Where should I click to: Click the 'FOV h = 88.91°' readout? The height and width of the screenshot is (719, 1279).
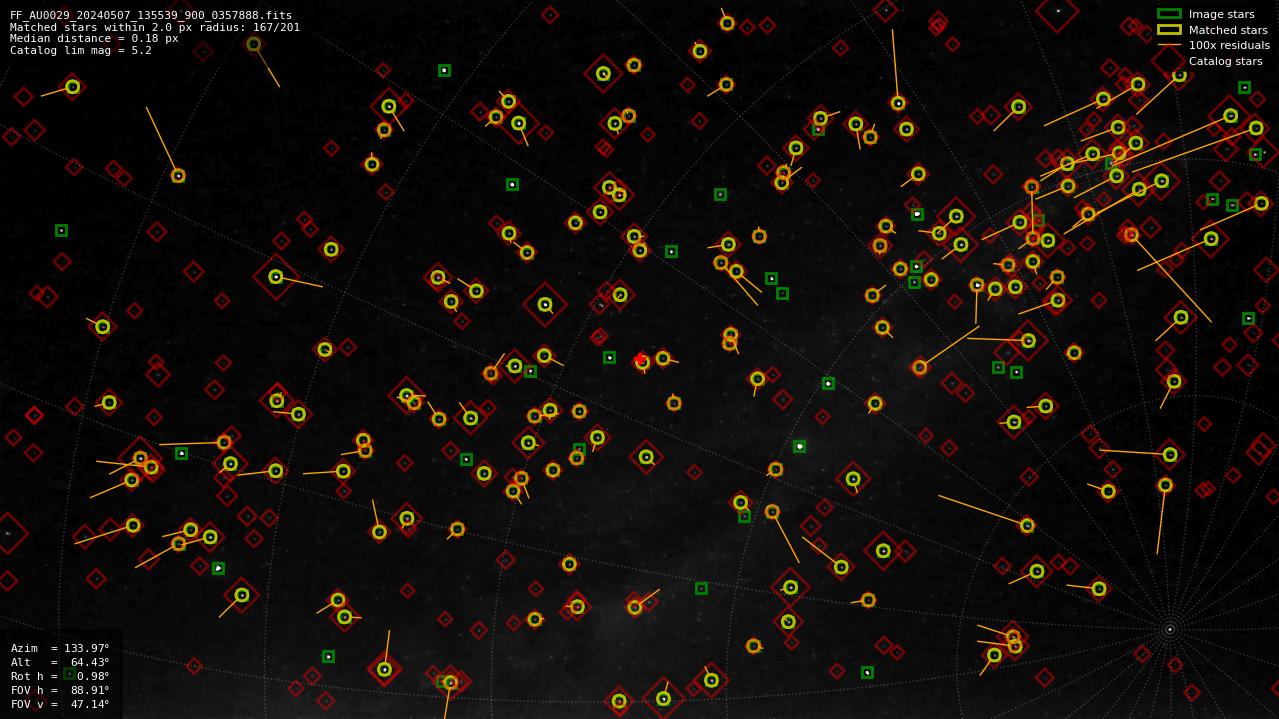pos(60,690)
